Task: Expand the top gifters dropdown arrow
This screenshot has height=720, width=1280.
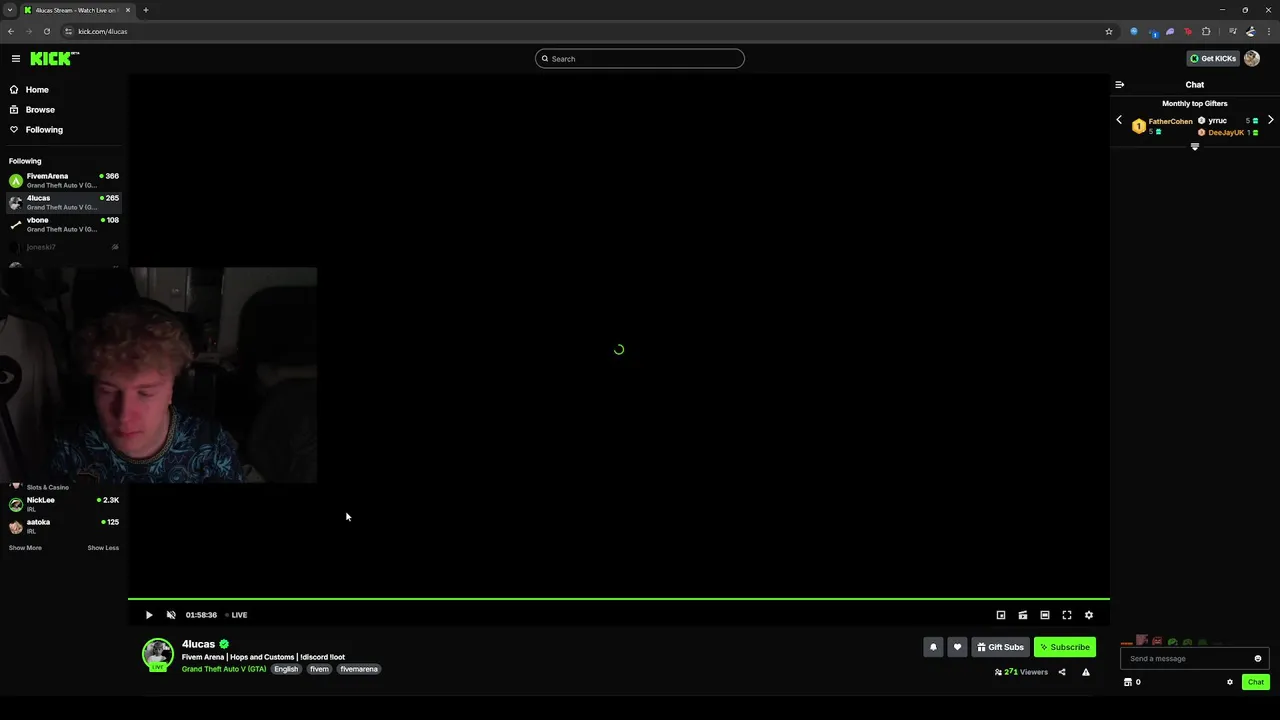Action: pos(1194,147)
